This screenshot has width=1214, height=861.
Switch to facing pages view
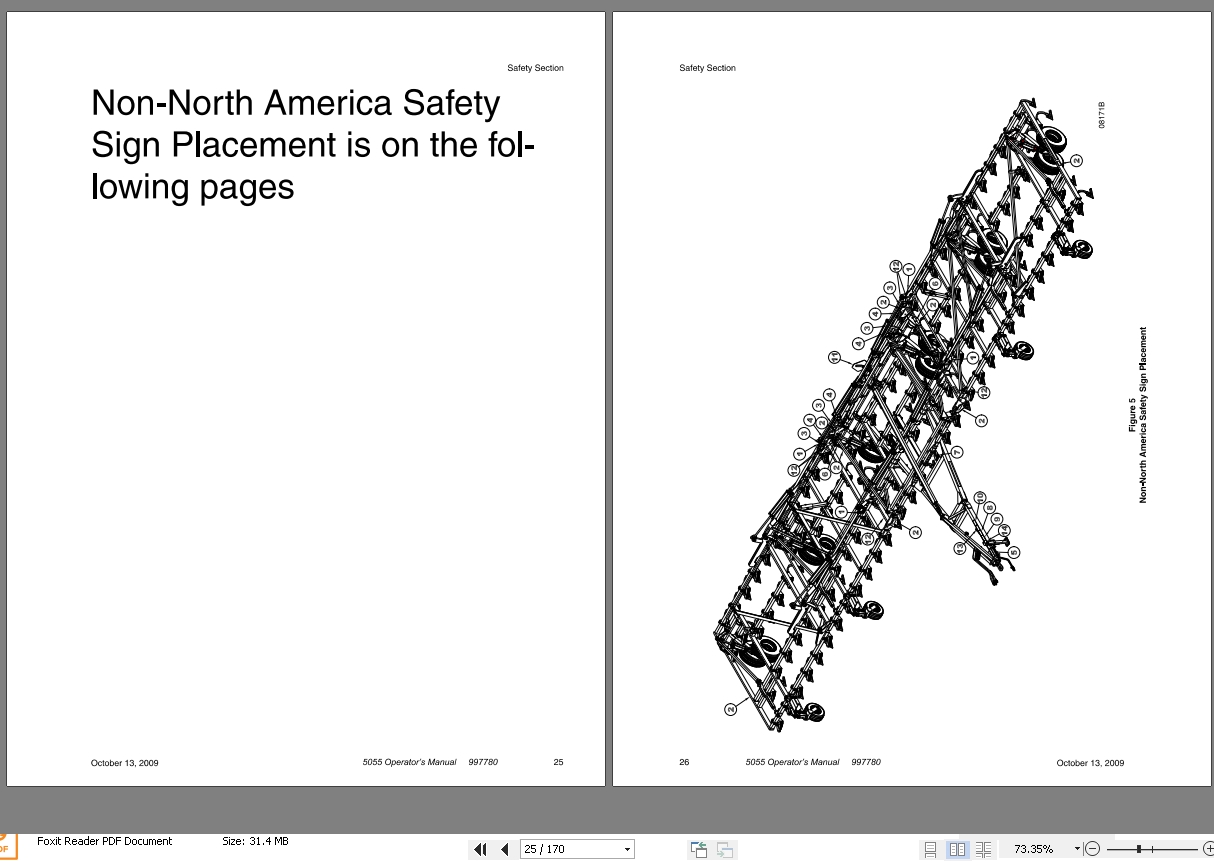point(957,849)
